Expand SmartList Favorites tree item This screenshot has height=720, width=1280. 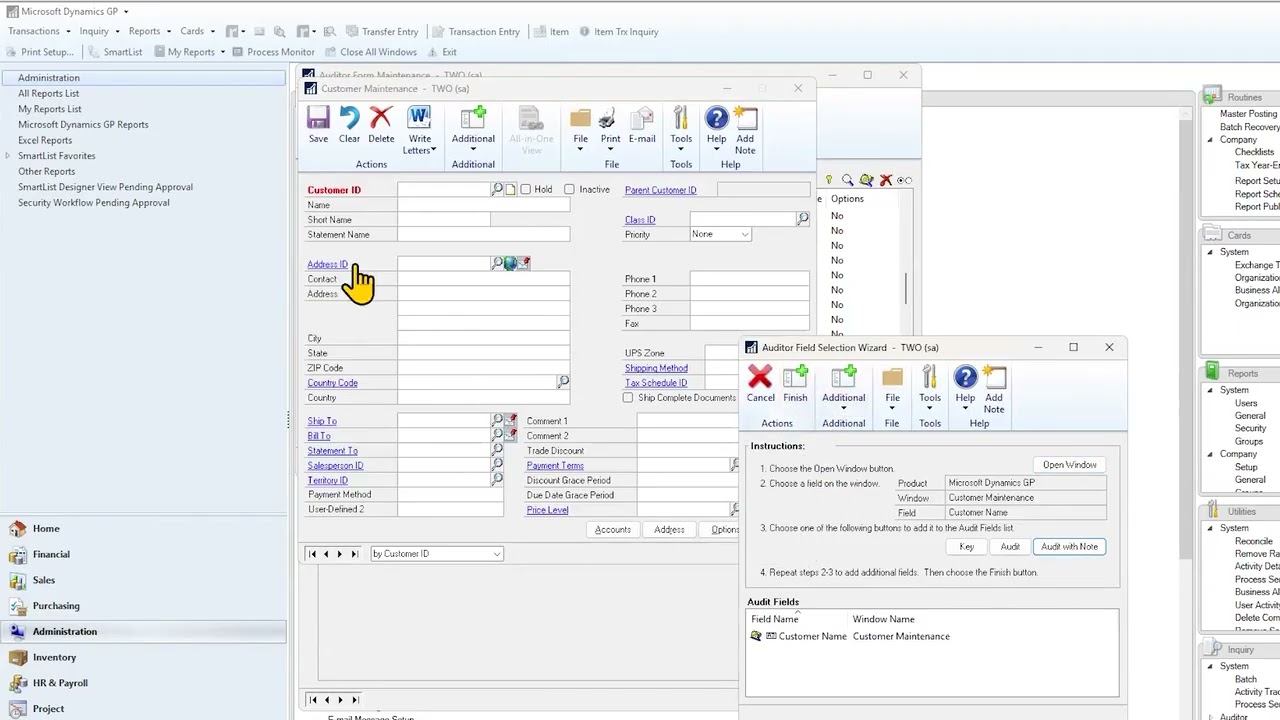click(9, 156)
